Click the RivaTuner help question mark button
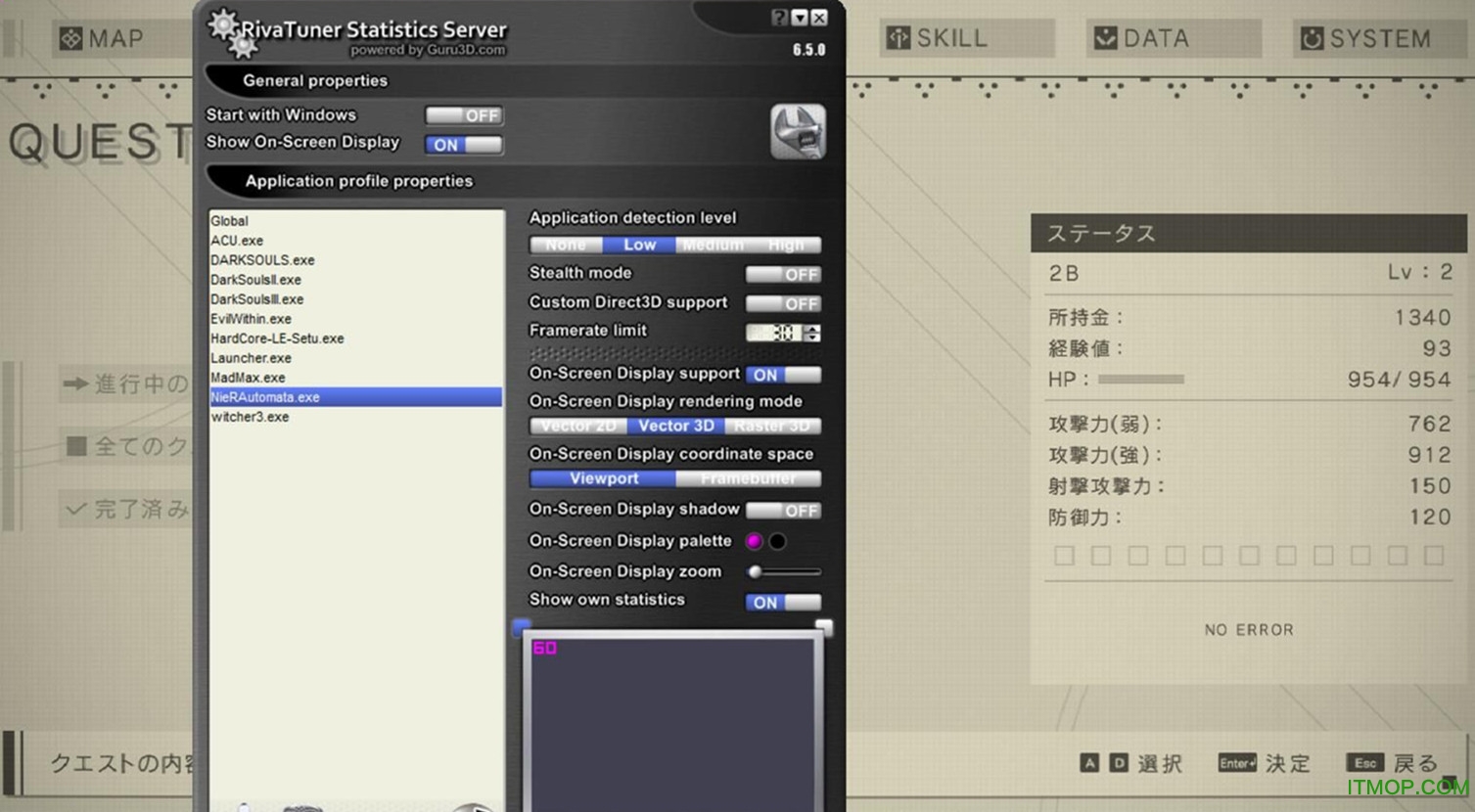The width and height of the screenshot is (1475, 812). point(779,18)
